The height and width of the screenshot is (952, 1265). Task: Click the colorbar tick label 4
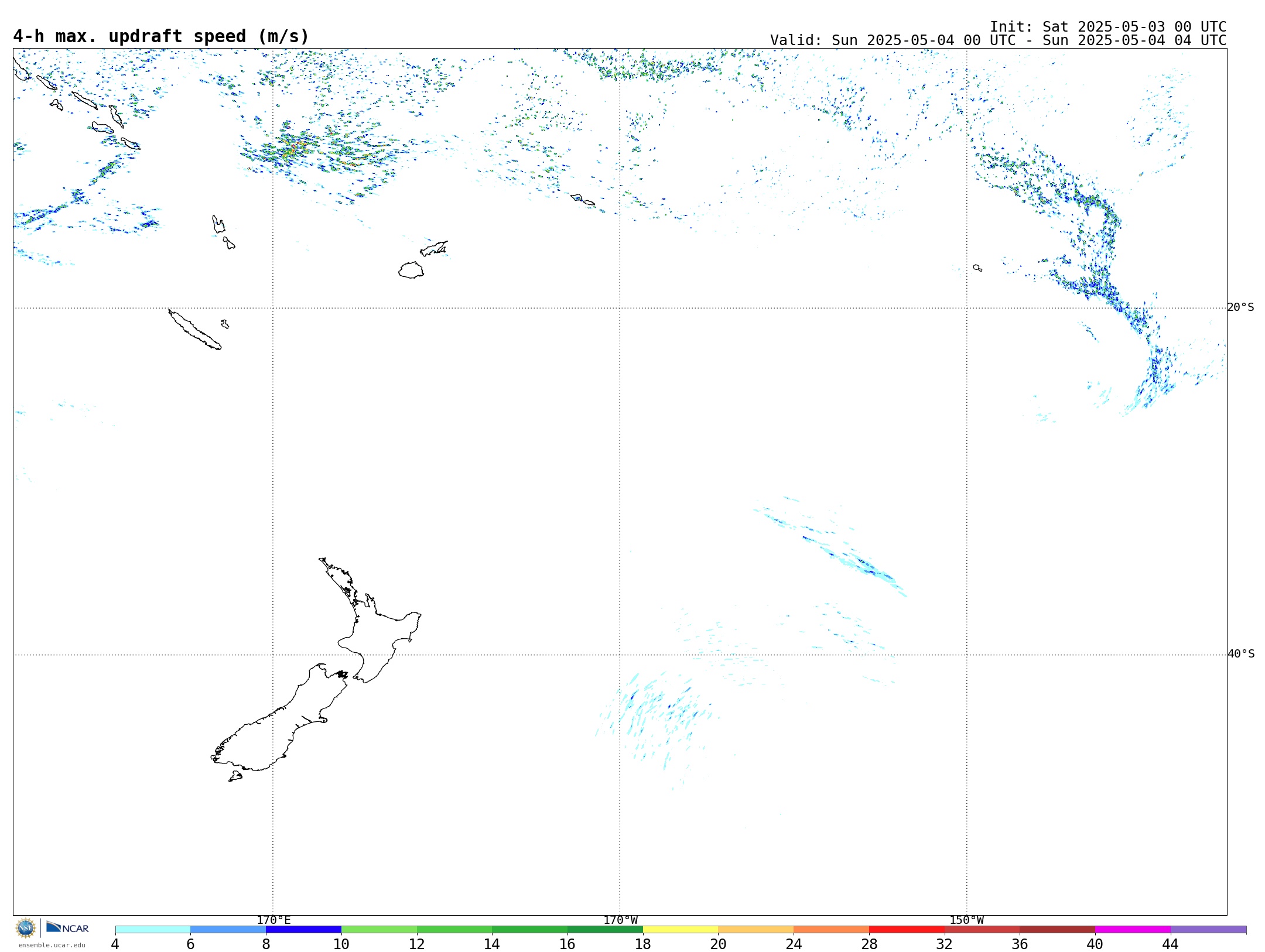(x=115, y=944)
